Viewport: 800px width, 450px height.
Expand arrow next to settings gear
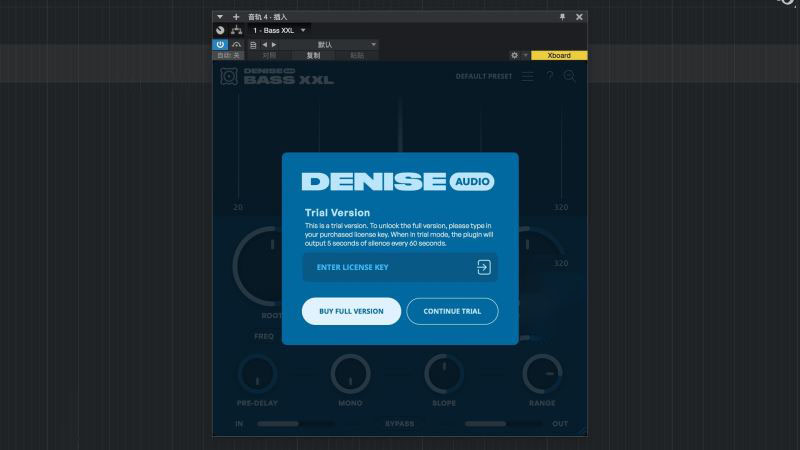(525, 55)
